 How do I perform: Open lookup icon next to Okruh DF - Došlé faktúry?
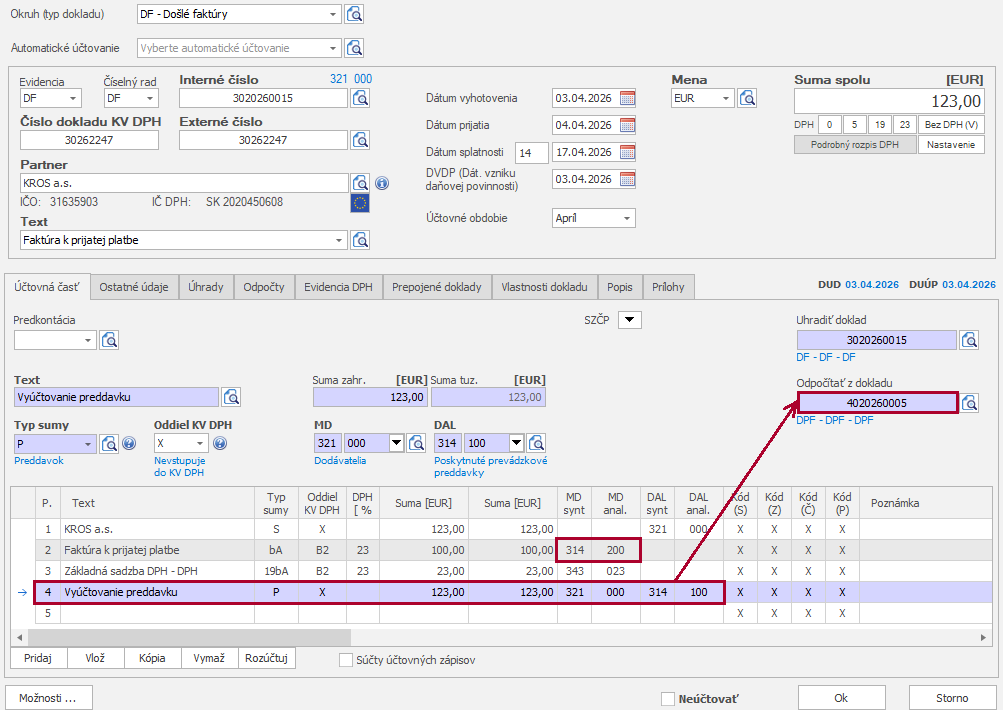(355, 14)
